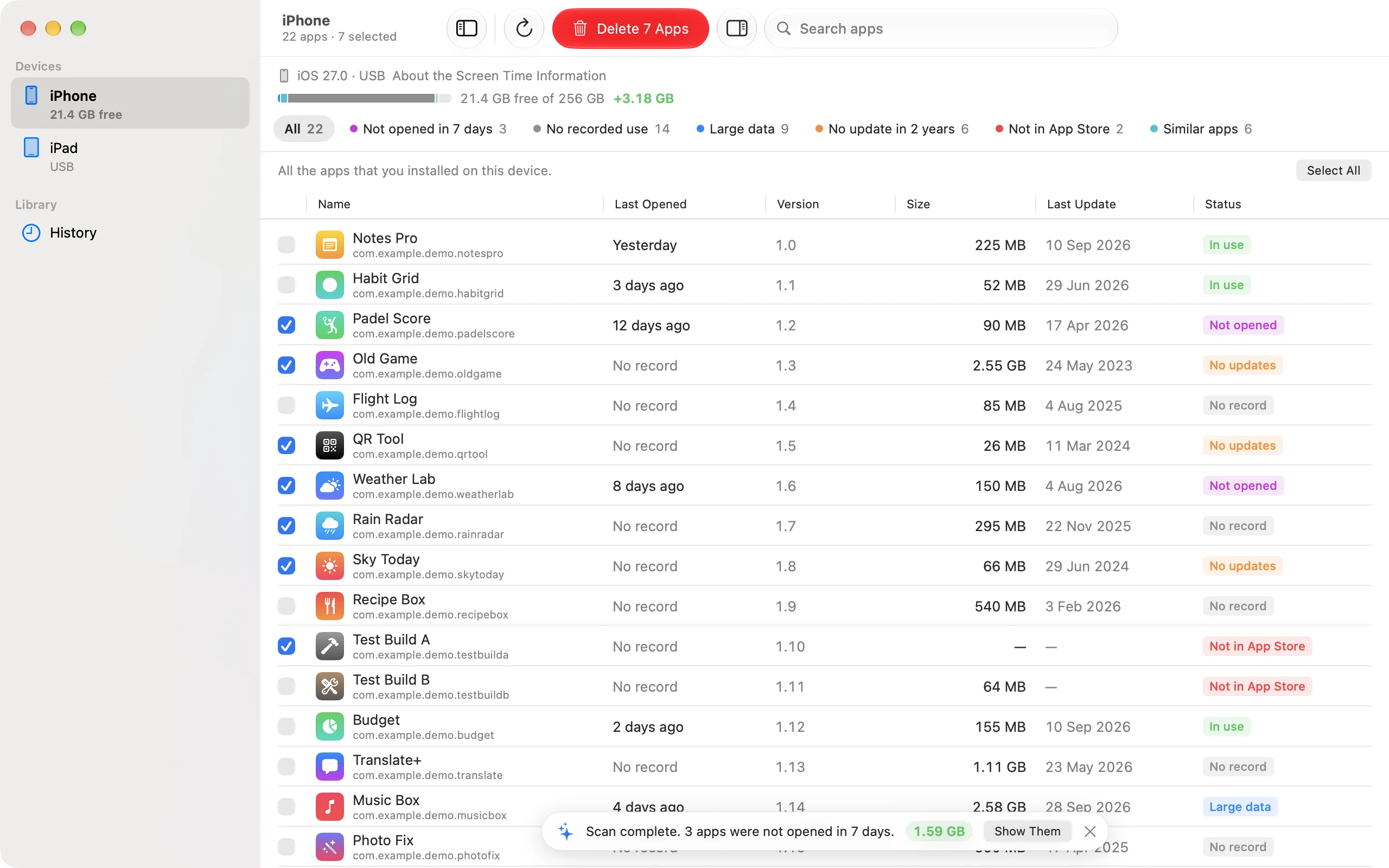This screenshot has width=1389, height=868.
Task: Open the Notes Pro app icon
Action: (x=329, y=245)
